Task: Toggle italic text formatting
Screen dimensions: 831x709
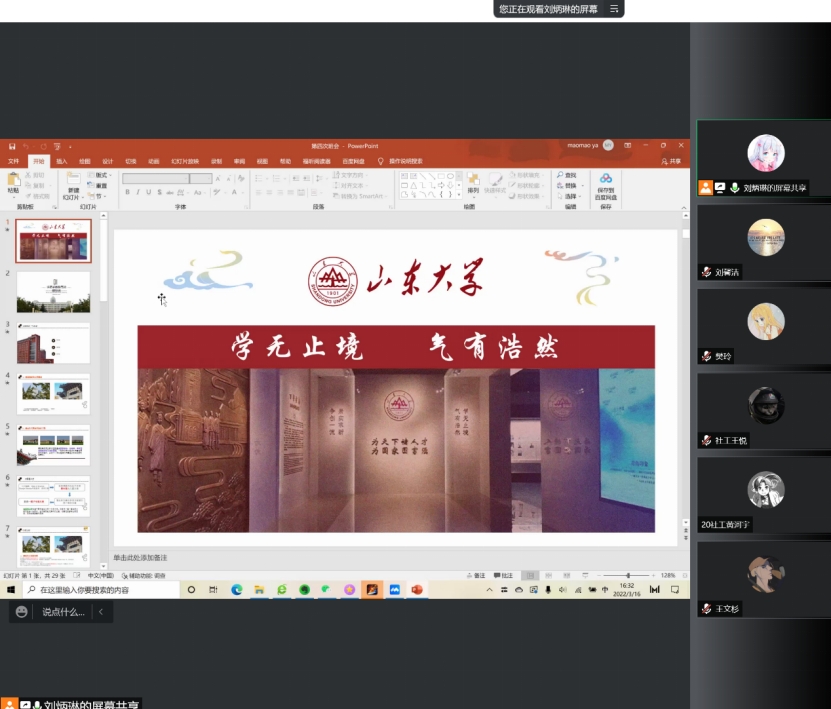Action: [x=137, y=192]
